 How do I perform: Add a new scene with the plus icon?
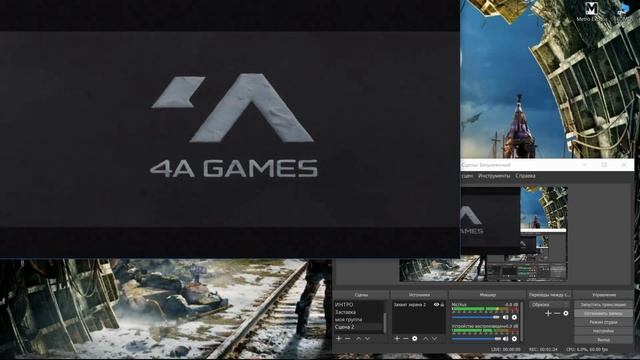point(338,339)
